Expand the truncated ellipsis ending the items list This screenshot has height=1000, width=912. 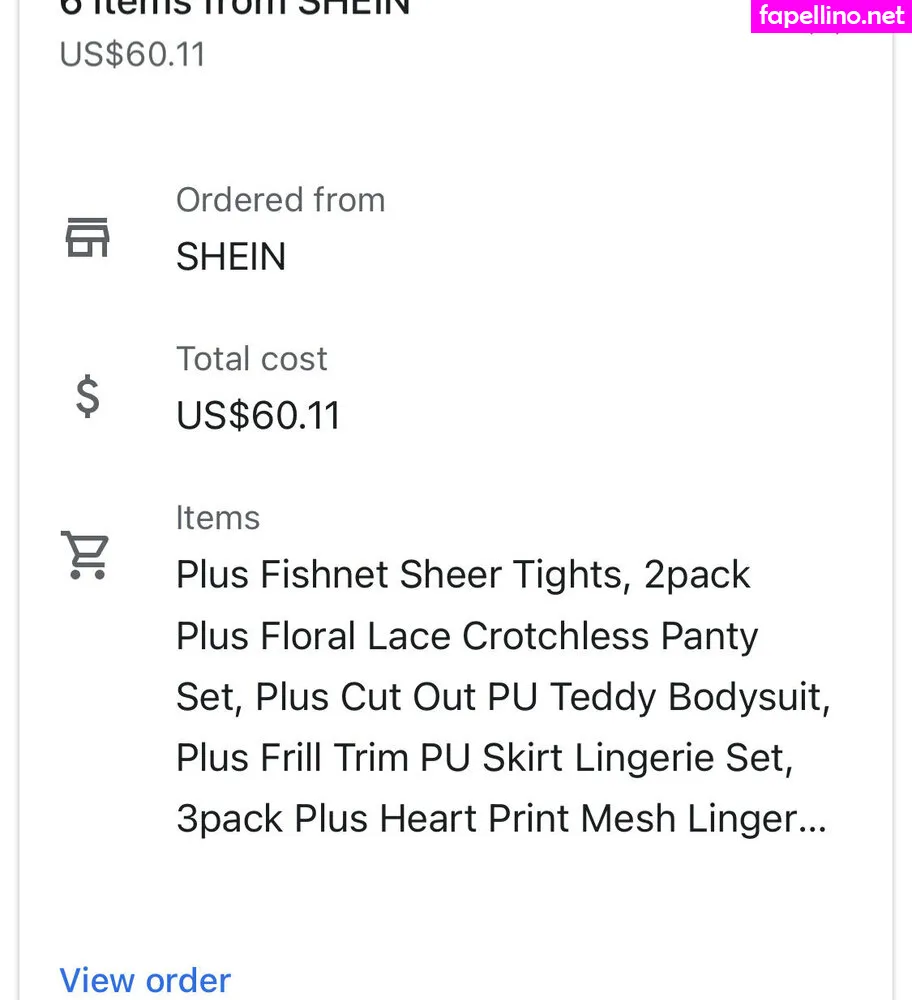[x=814, y=822]
